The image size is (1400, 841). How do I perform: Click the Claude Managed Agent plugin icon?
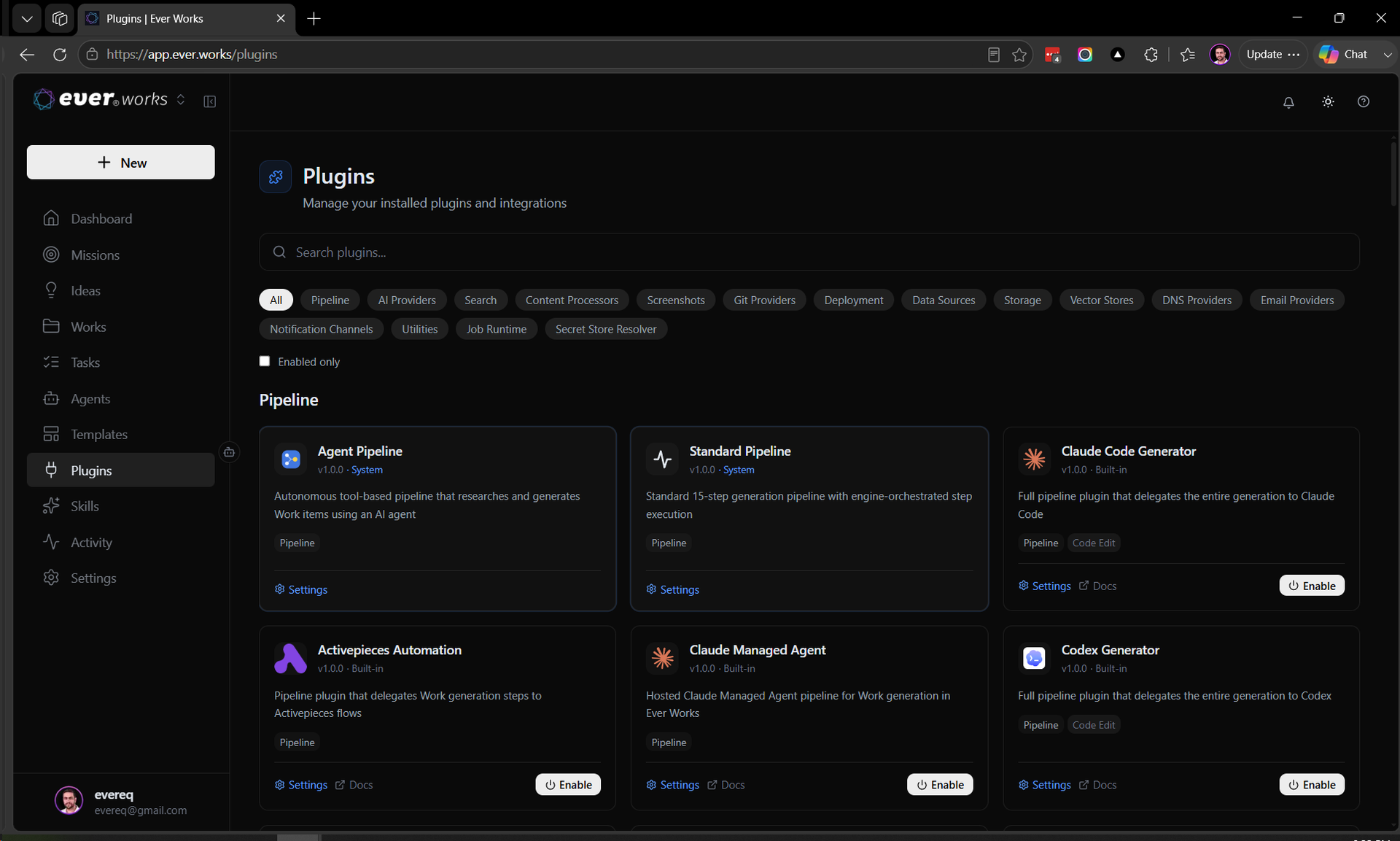click(662, 658)
